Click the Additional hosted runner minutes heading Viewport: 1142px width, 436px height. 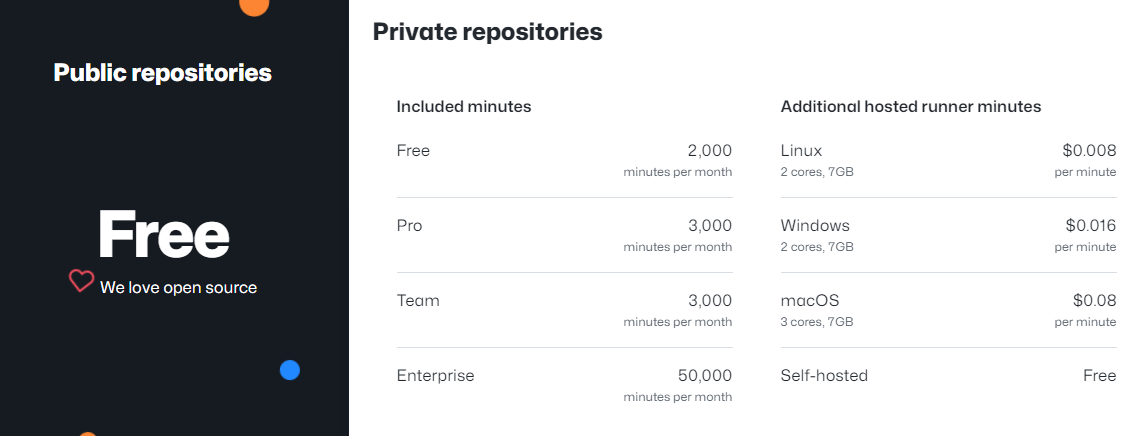click(911, 106)
